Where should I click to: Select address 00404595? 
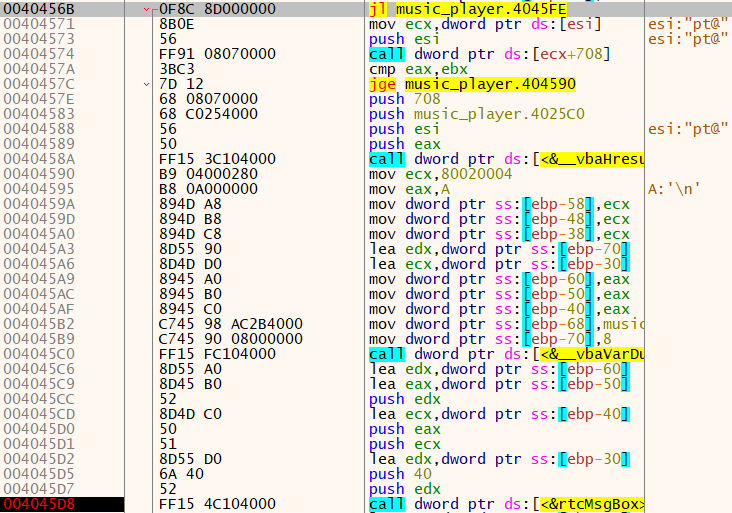39,189
